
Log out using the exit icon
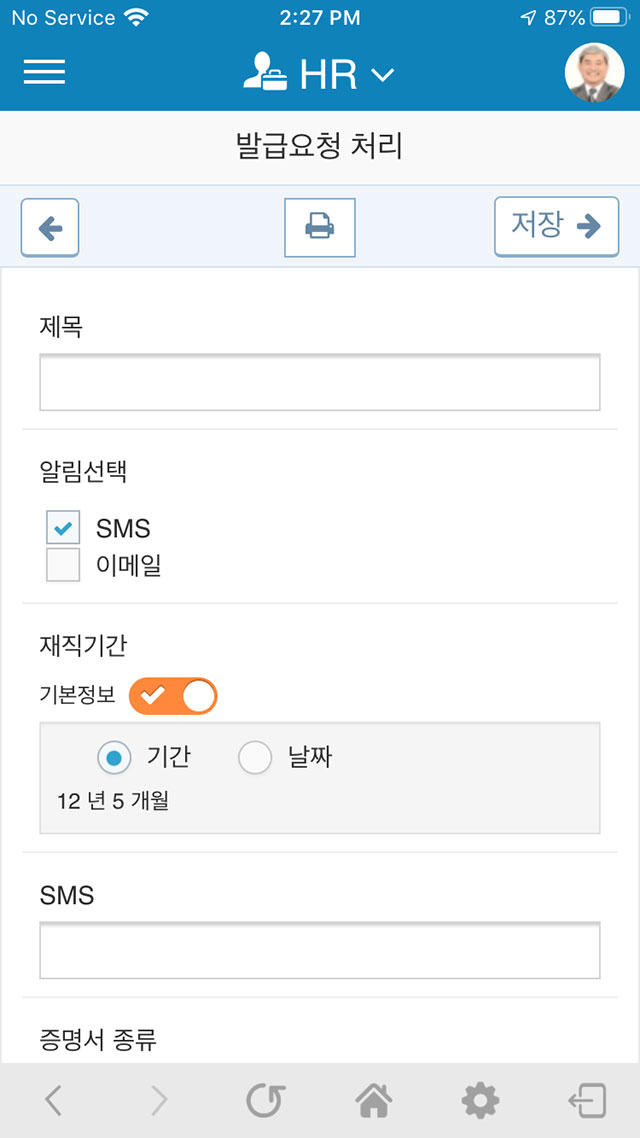[587, 1101]
